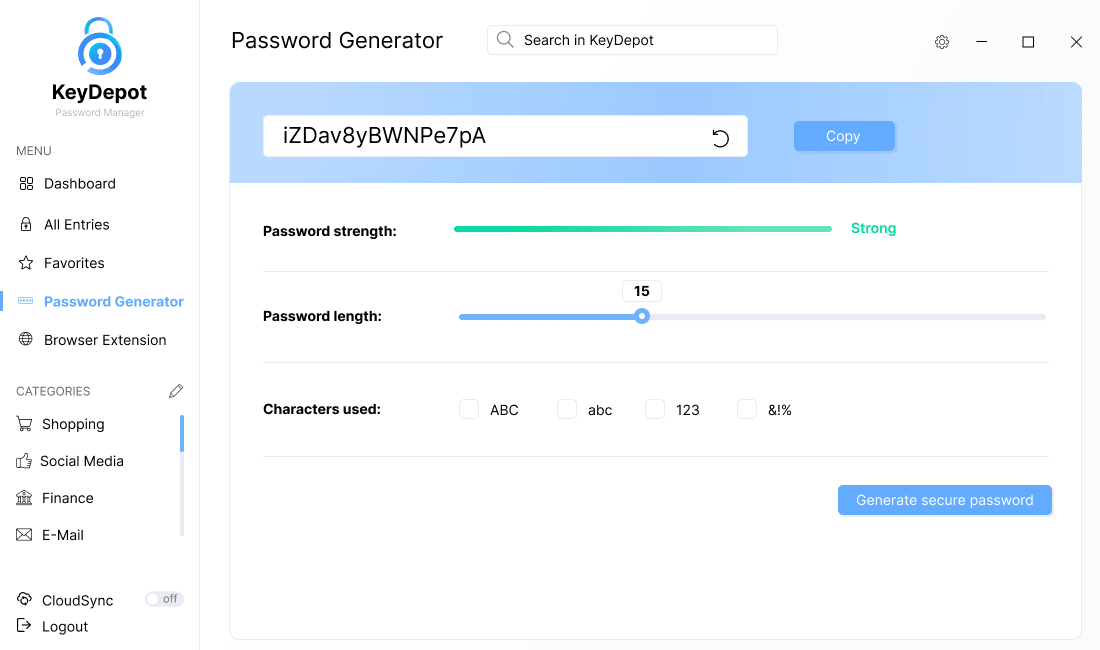Click Generate secure password
The image size is (1100, 650).
(x=944, y=500)
